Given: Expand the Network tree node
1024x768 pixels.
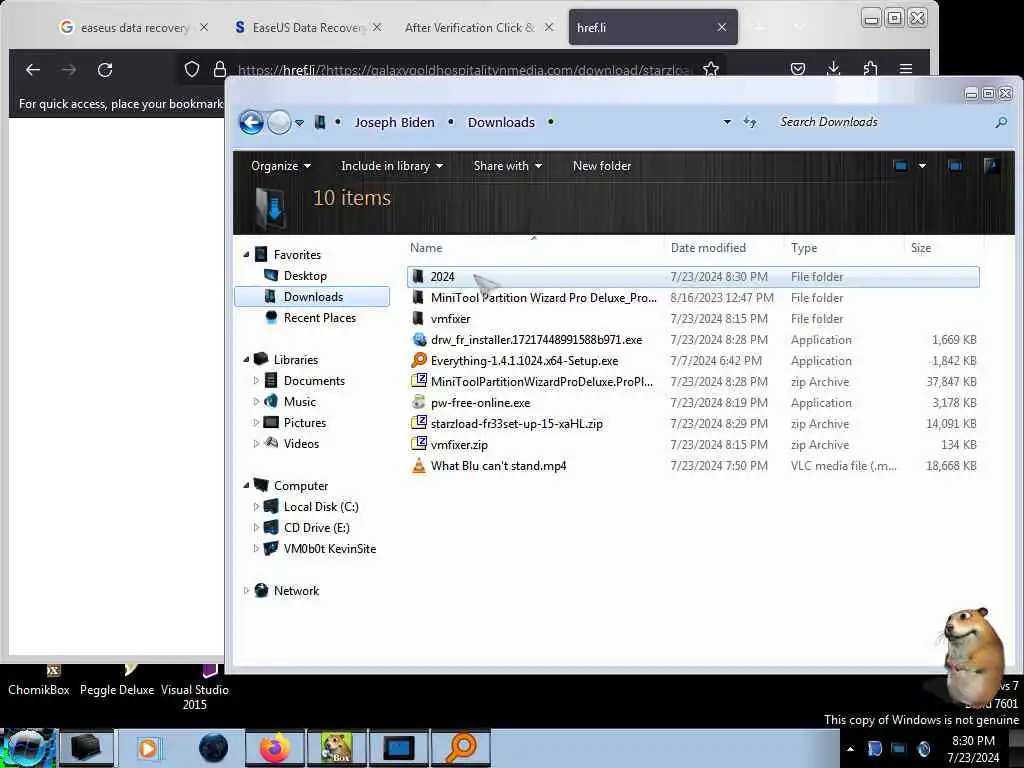Looking at the screenshot, I should coord(246,590).
